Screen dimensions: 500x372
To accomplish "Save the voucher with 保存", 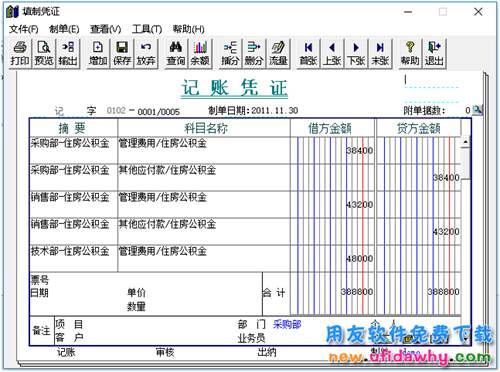I will point(122,53).
